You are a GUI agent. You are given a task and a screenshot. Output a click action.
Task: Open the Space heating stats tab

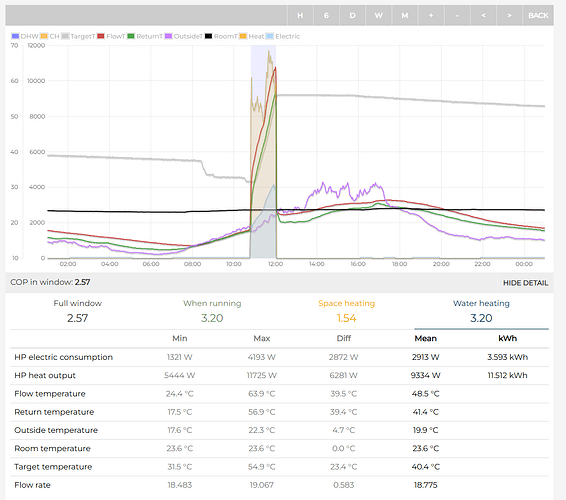(347, 311)
